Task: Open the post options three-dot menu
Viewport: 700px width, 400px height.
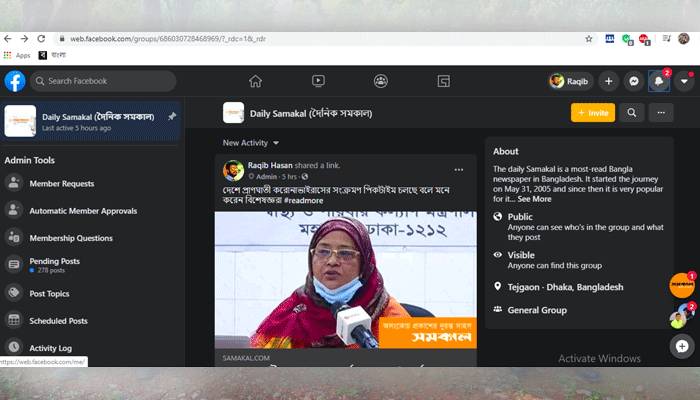Action: [458, 170]
